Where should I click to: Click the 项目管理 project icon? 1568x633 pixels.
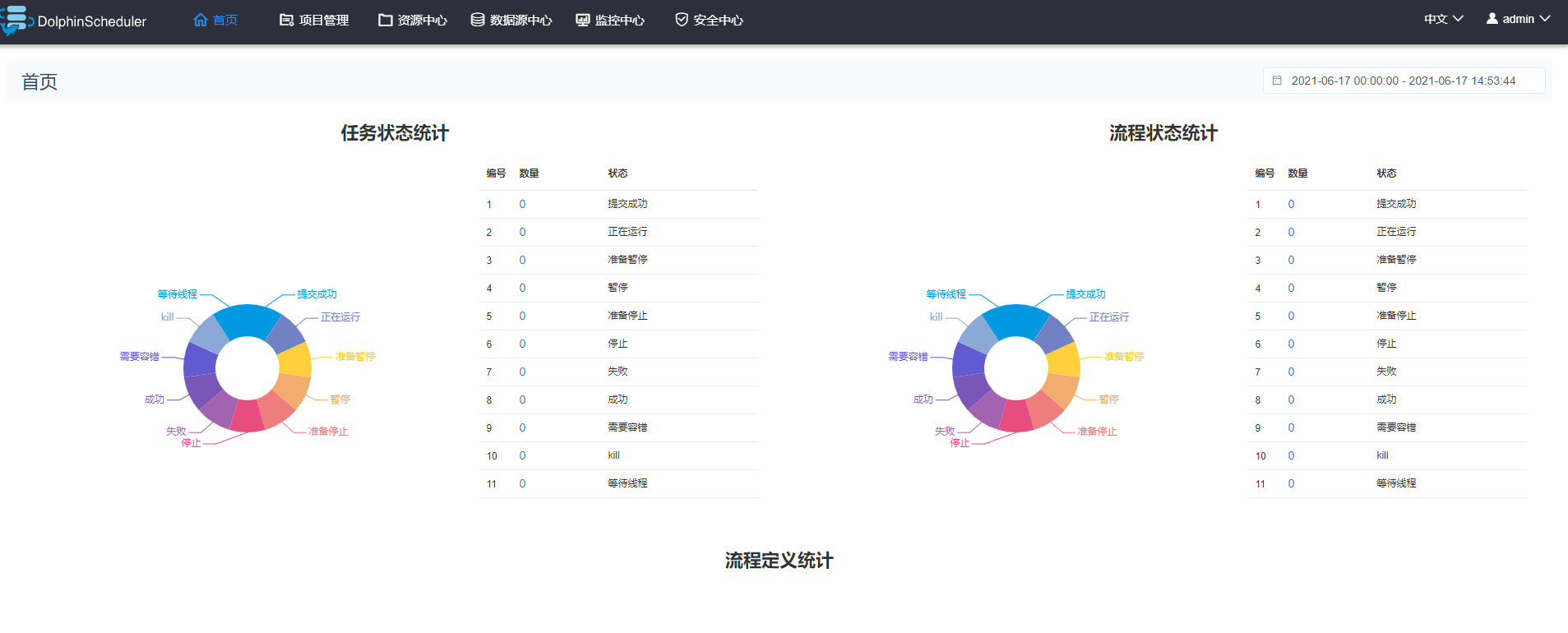pos(287,20)
